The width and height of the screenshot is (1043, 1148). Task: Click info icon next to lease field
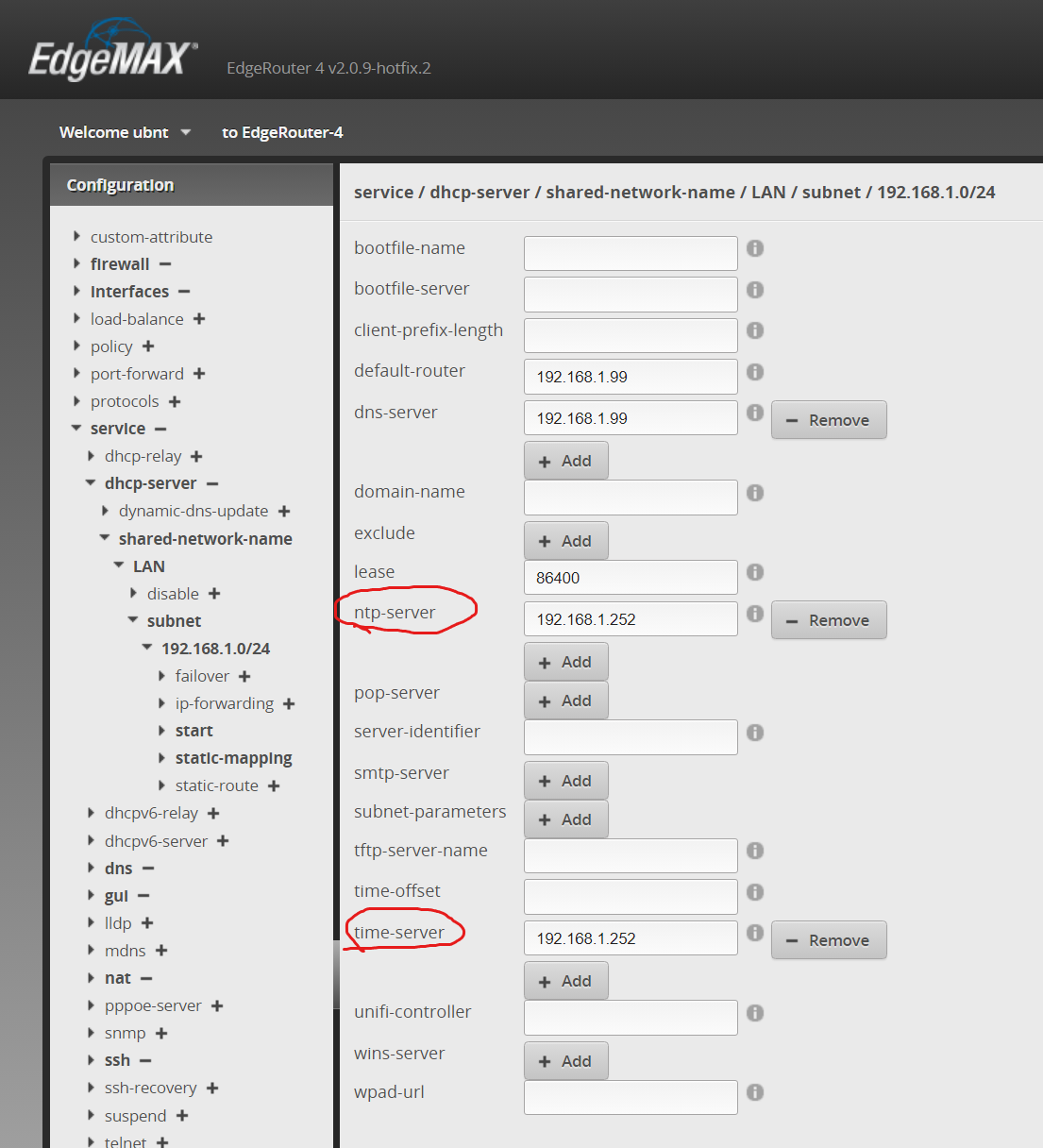pyautogui.click(x=755, y=572)
